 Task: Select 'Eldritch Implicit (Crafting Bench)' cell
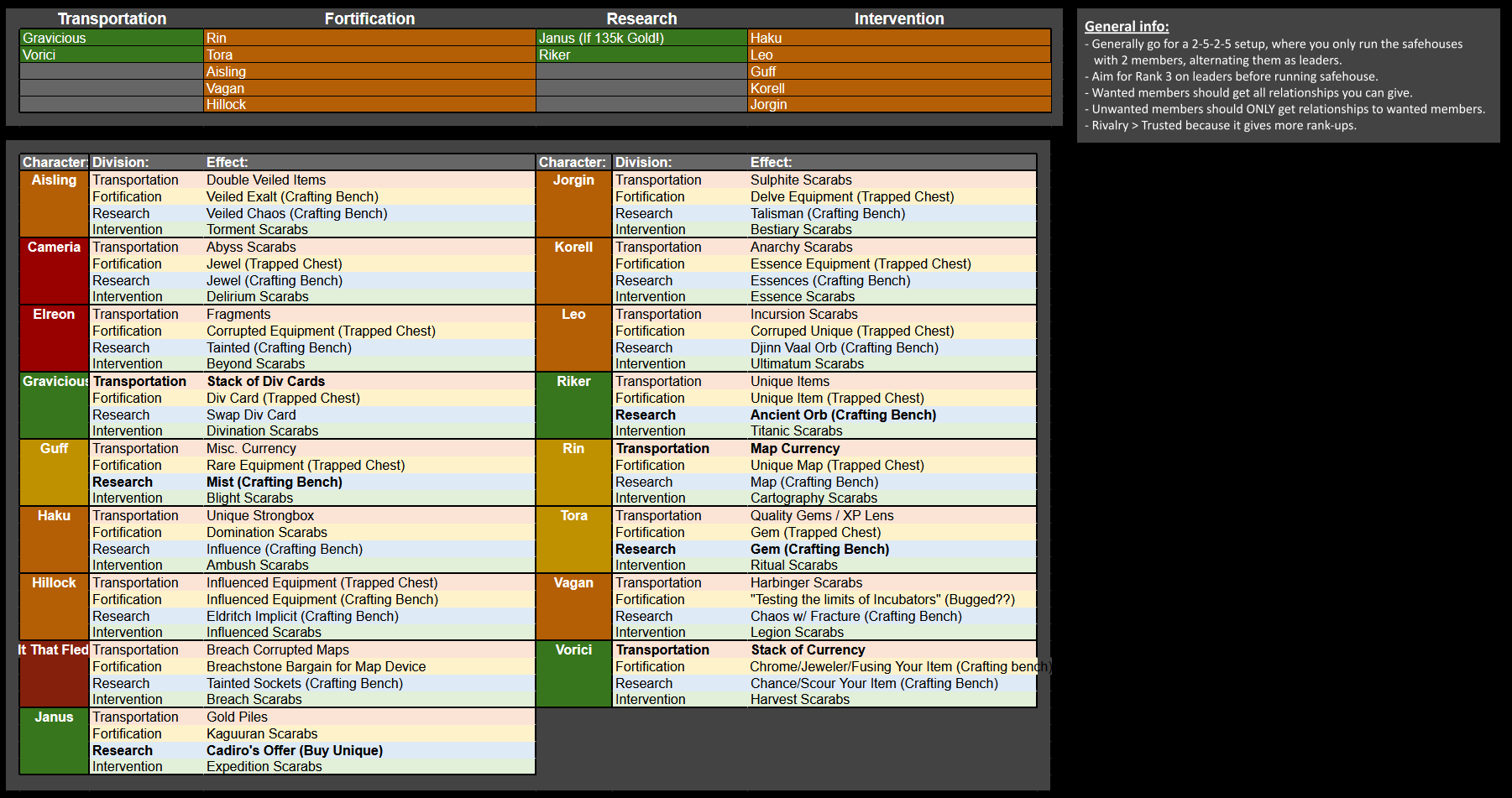(x=369, y=616)
